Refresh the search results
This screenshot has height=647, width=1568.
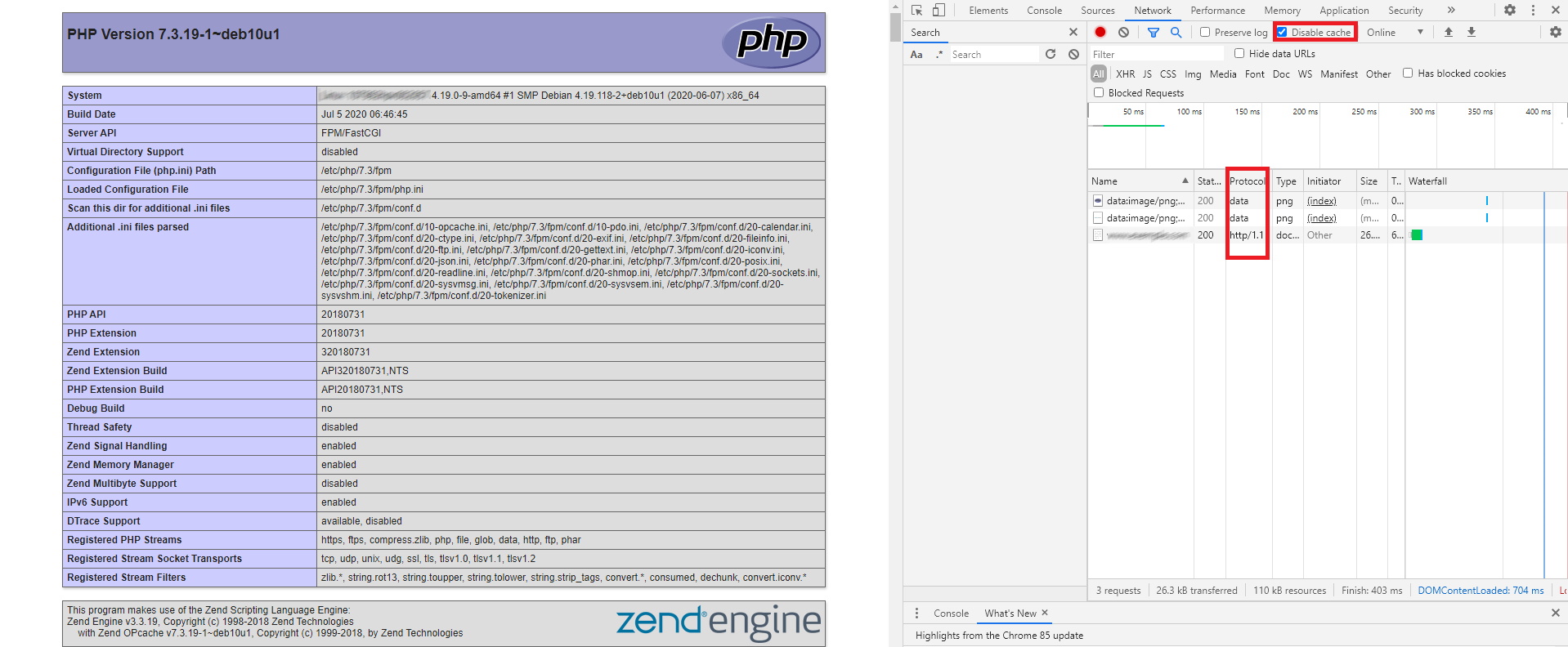coord(1051,54)
